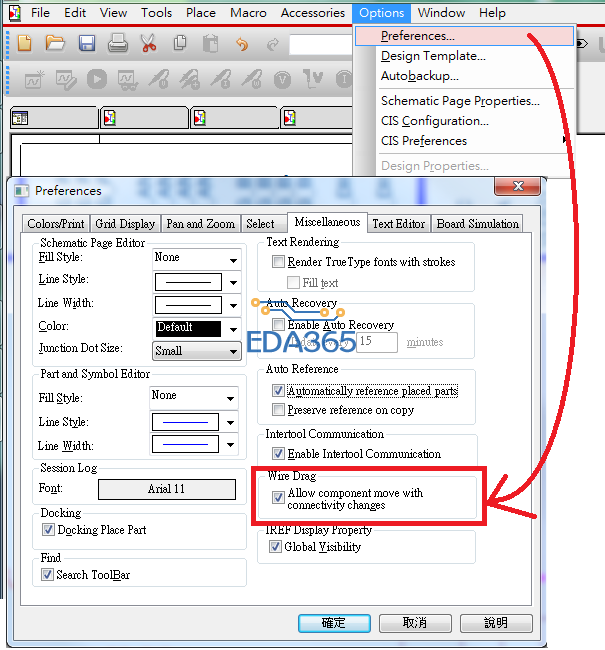The height and width of the screenshot is (650, 605).
Task: Click the New document toolbar icon
Action: 24,43
